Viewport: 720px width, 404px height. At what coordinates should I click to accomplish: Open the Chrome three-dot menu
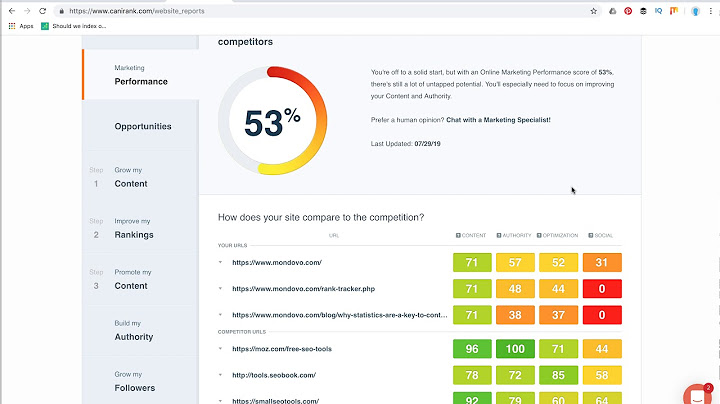tap(712, 11)
